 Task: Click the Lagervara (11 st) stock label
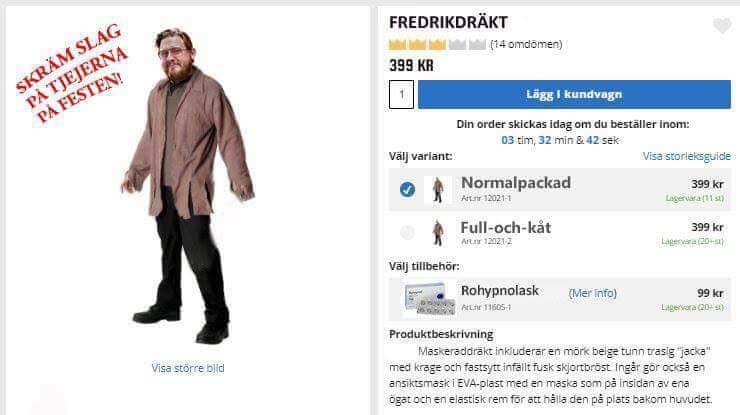[x=695, y=199]
